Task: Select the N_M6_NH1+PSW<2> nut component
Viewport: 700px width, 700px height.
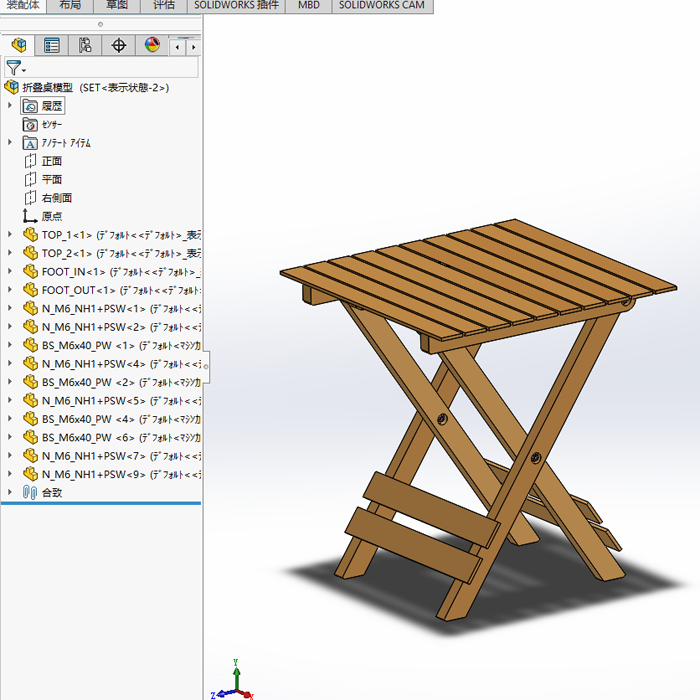Action: (112, 327)
